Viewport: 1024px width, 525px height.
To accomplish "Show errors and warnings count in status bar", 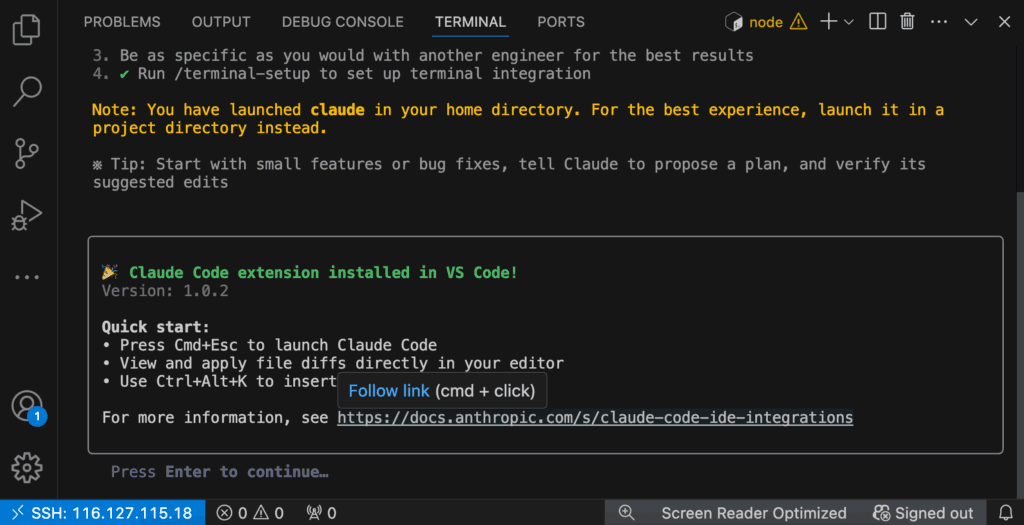I will tap(250, 513).
